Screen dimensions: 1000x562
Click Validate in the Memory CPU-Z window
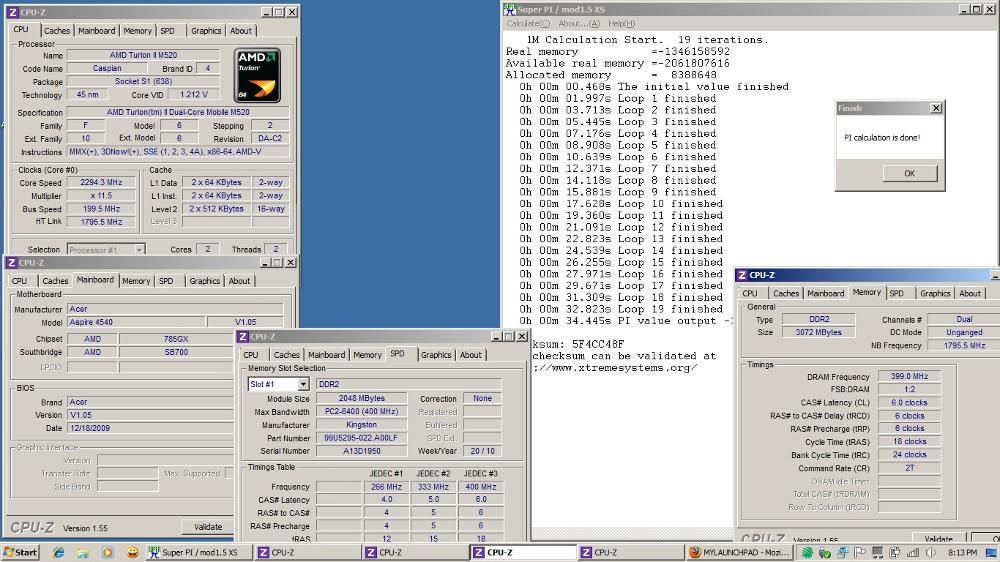(938, 539)
